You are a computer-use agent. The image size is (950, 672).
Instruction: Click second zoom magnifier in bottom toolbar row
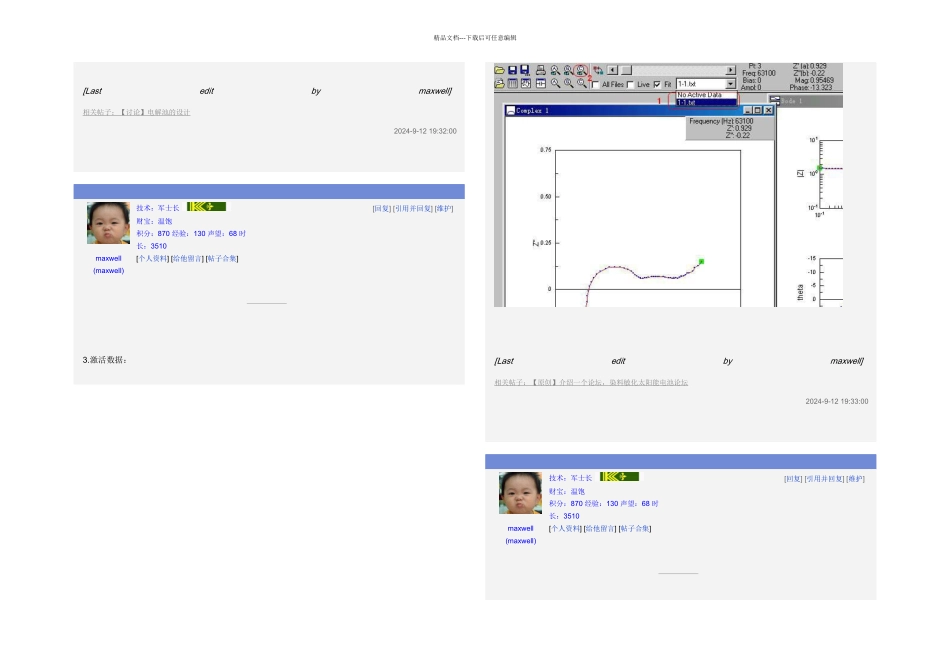pos(568,84)
